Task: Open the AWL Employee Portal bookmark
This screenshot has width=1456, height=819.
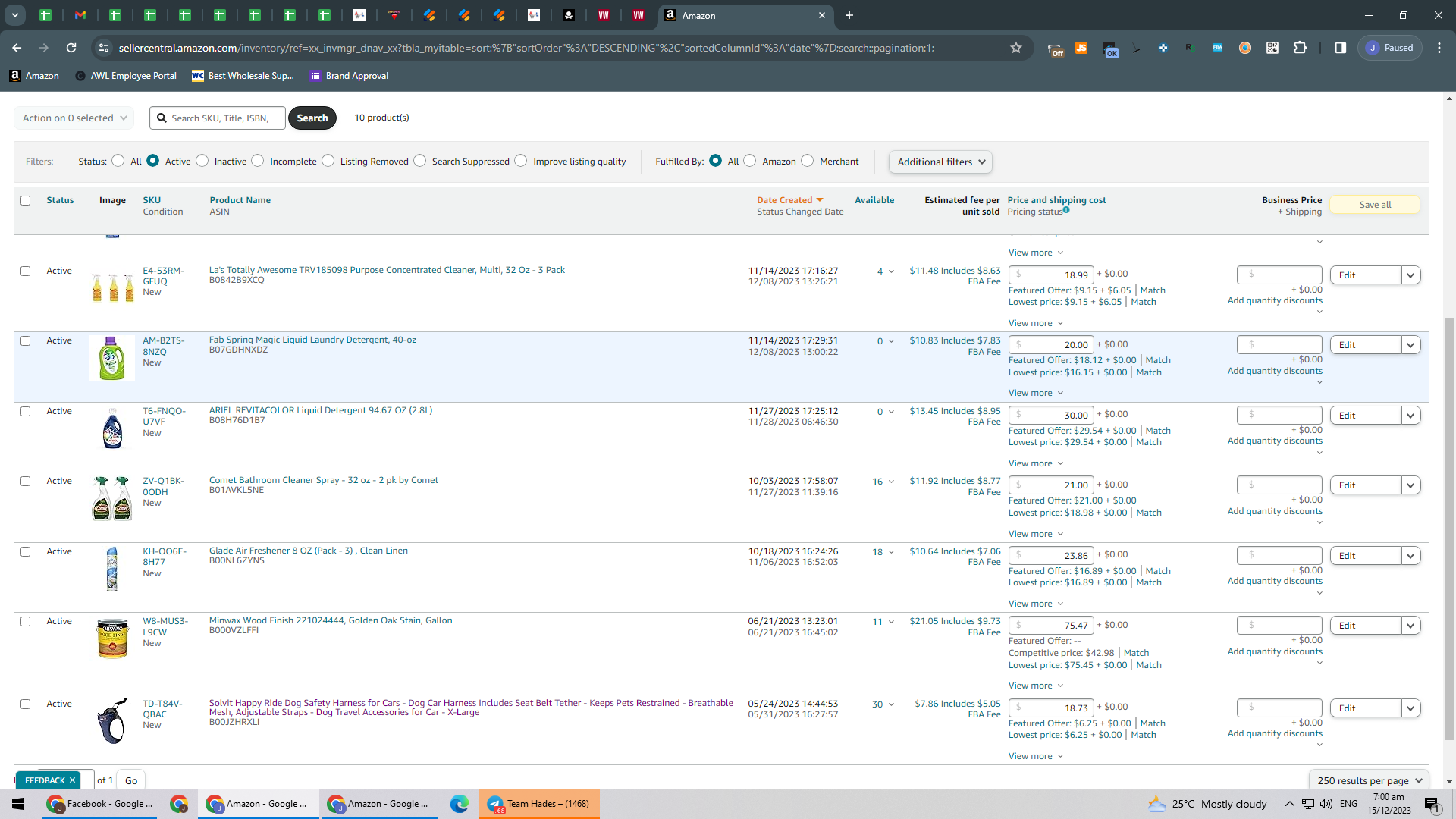Action: [x=126, y=76]
